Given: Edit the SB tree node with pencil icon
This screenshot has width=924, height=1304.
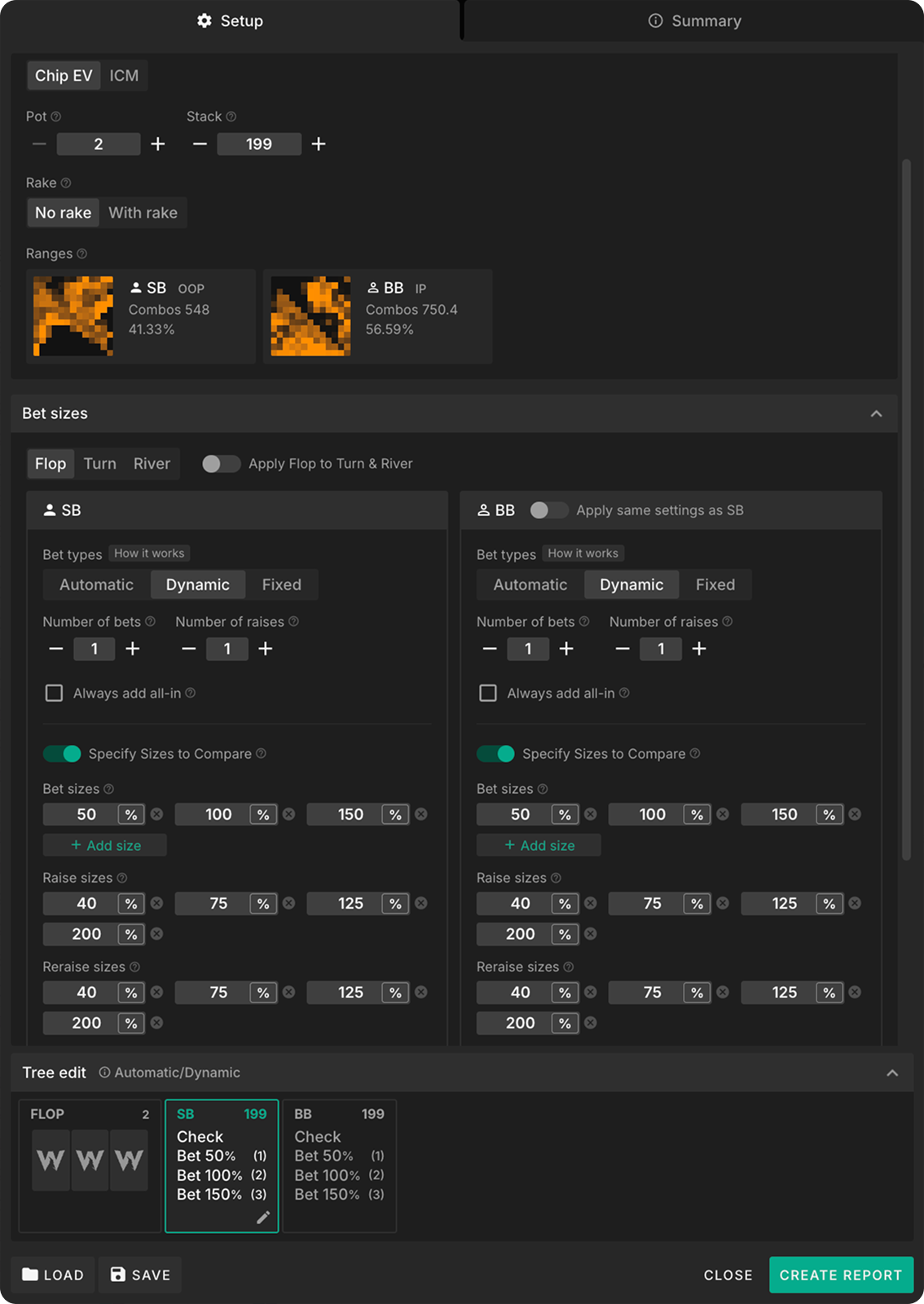Looking at the screenshot, I should click(x=263, y=1218).
